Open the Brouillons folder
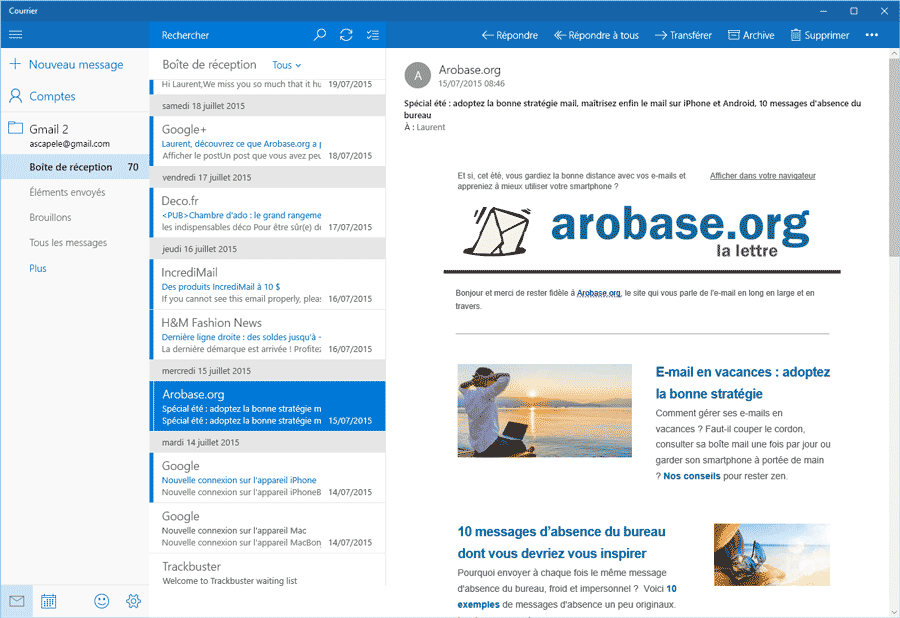The image size is (900, 618). (x=51, y=217)
